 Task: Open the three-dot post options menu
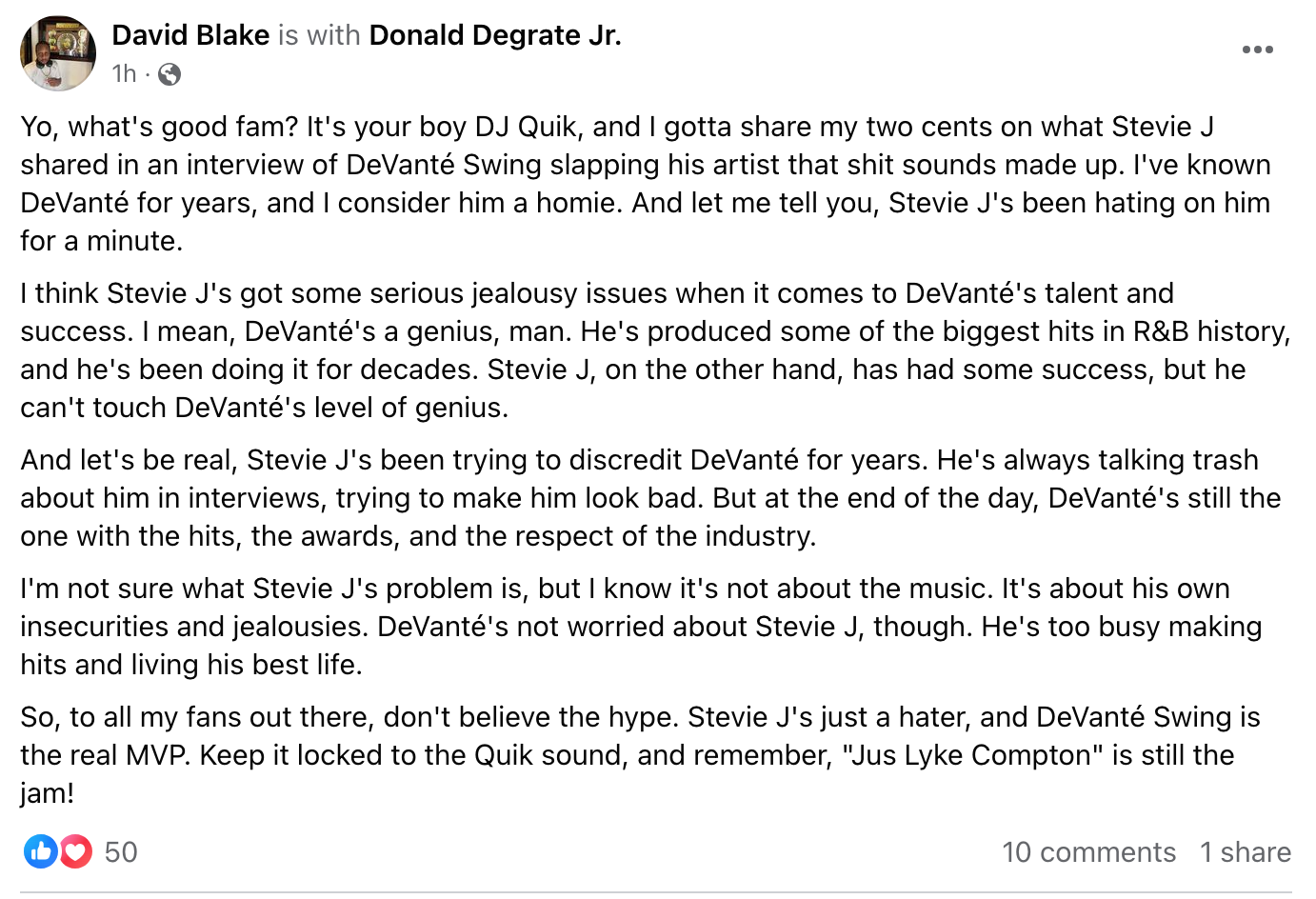[x=1257, y=50]
